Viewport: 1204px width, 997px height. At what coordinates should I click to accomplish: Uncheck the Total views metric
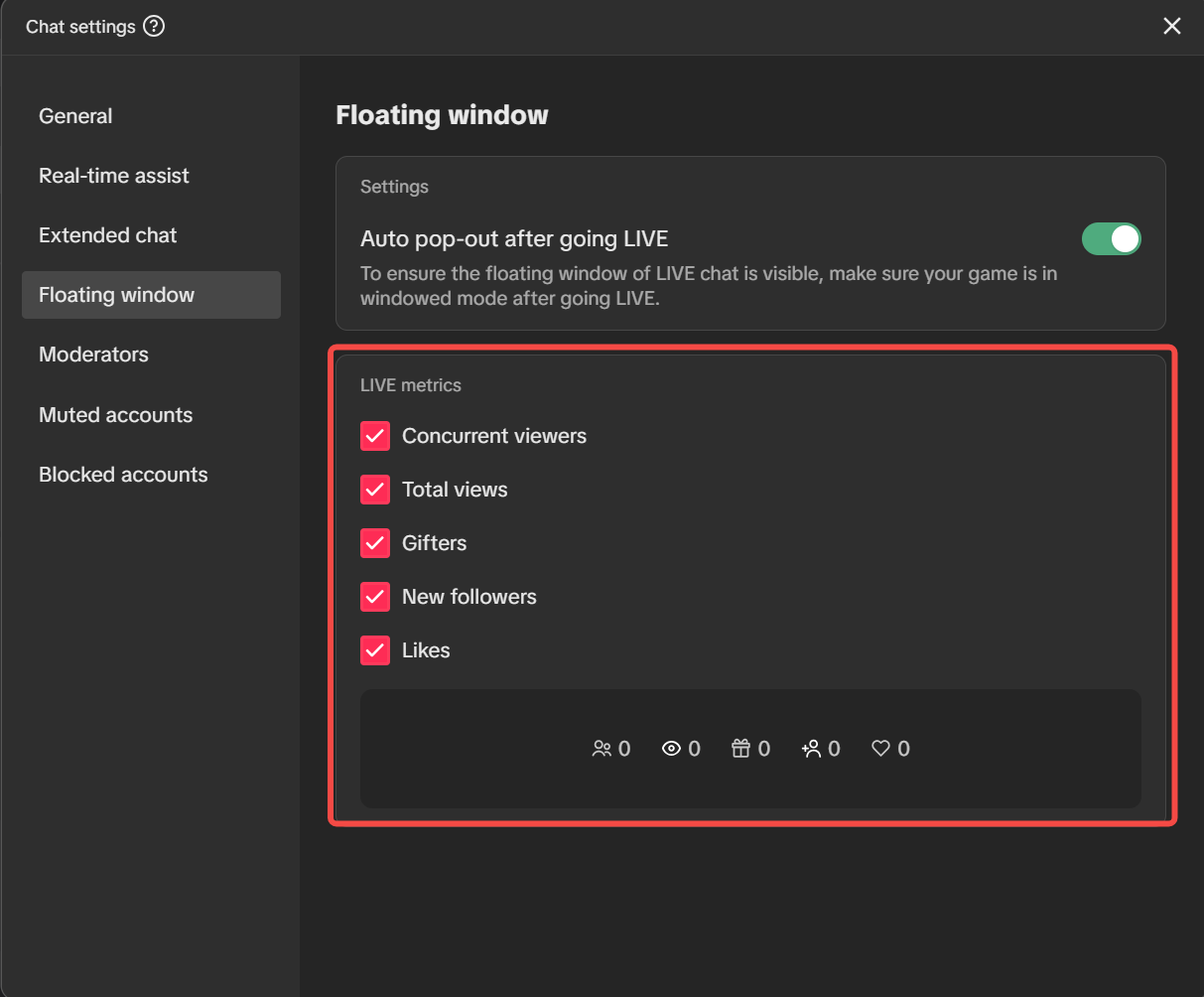click(x=375, y=489)
